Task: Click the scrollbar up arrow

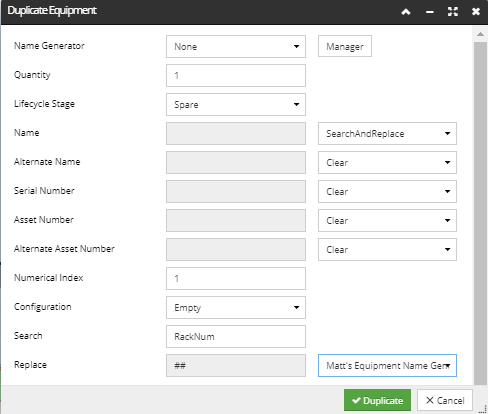Action: coord(480,34)
